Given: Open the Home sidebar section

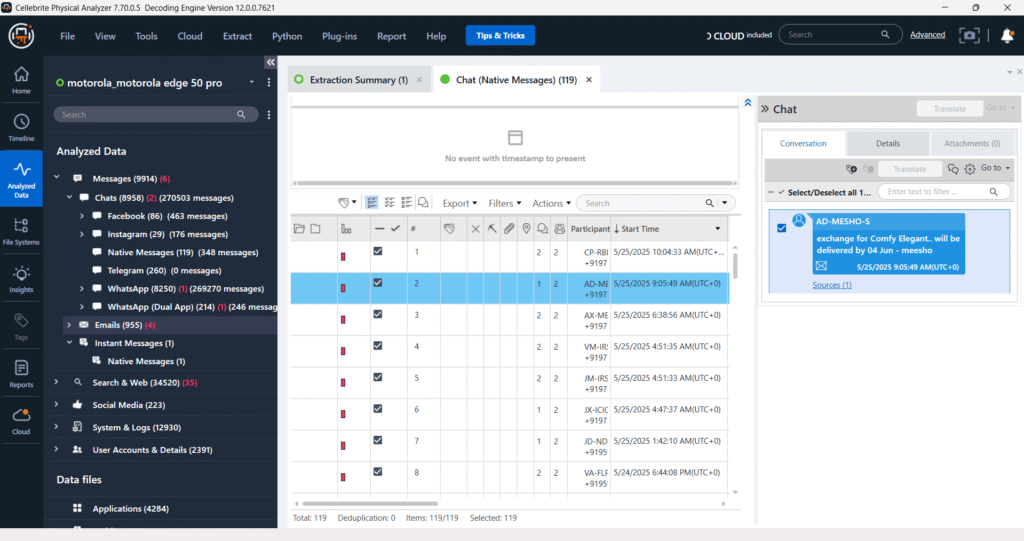Looking at the screenshot, I should (21, 80).
